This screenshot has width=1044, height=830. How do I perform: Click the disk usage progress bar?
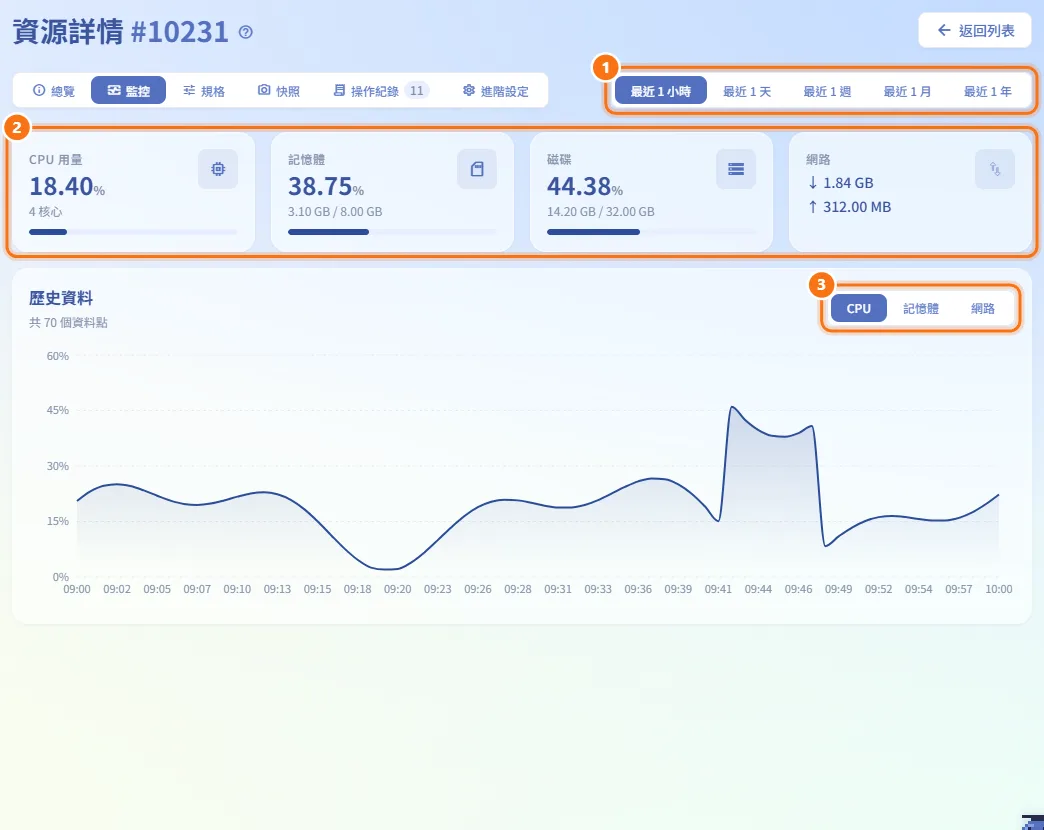[651, 232]
